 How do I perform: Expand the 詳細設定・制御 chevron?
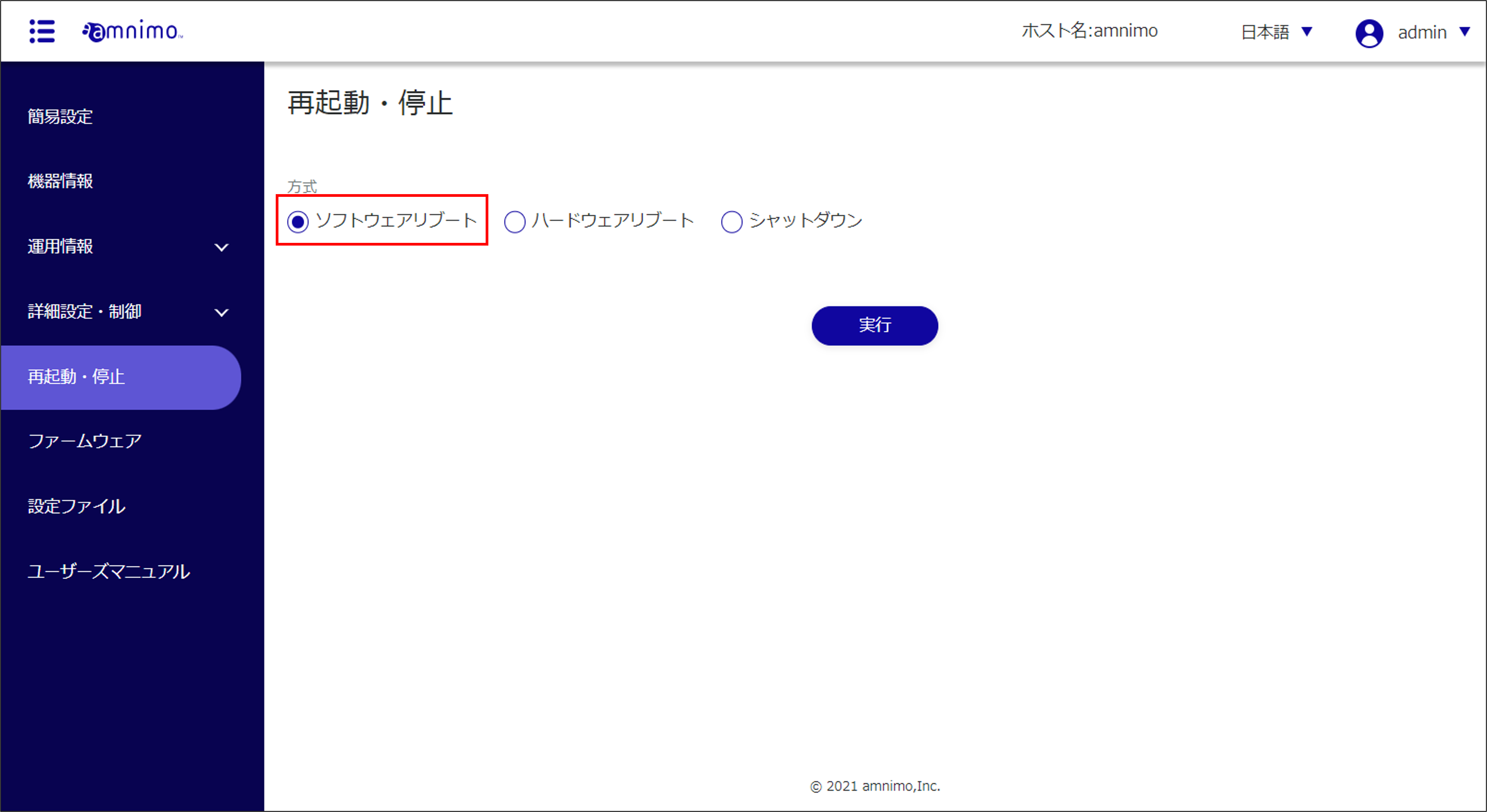click(x=222, y=313)
